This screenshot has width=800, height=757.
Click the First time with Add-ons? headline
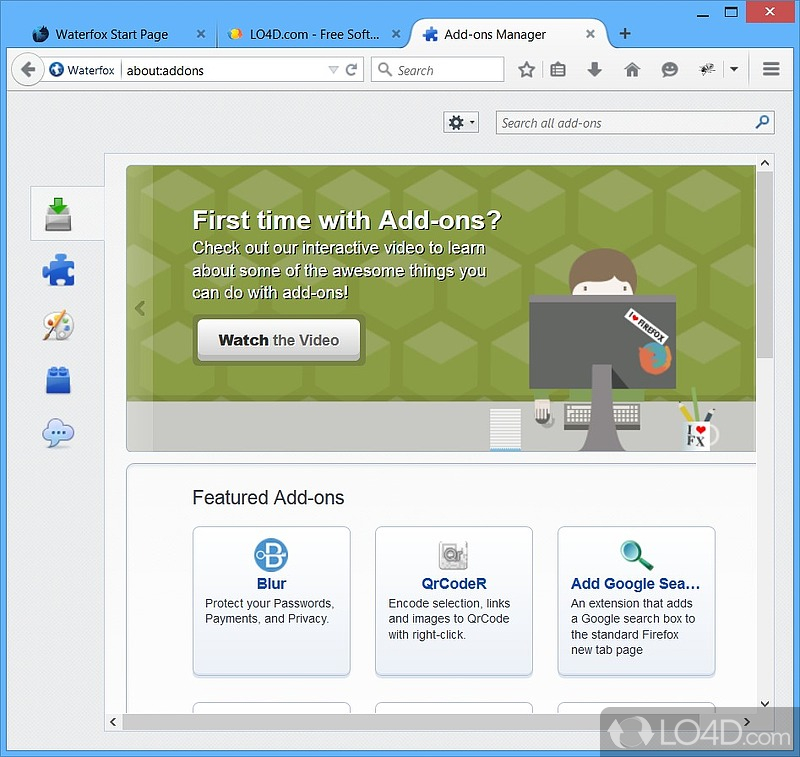click(x=347, y=220)
